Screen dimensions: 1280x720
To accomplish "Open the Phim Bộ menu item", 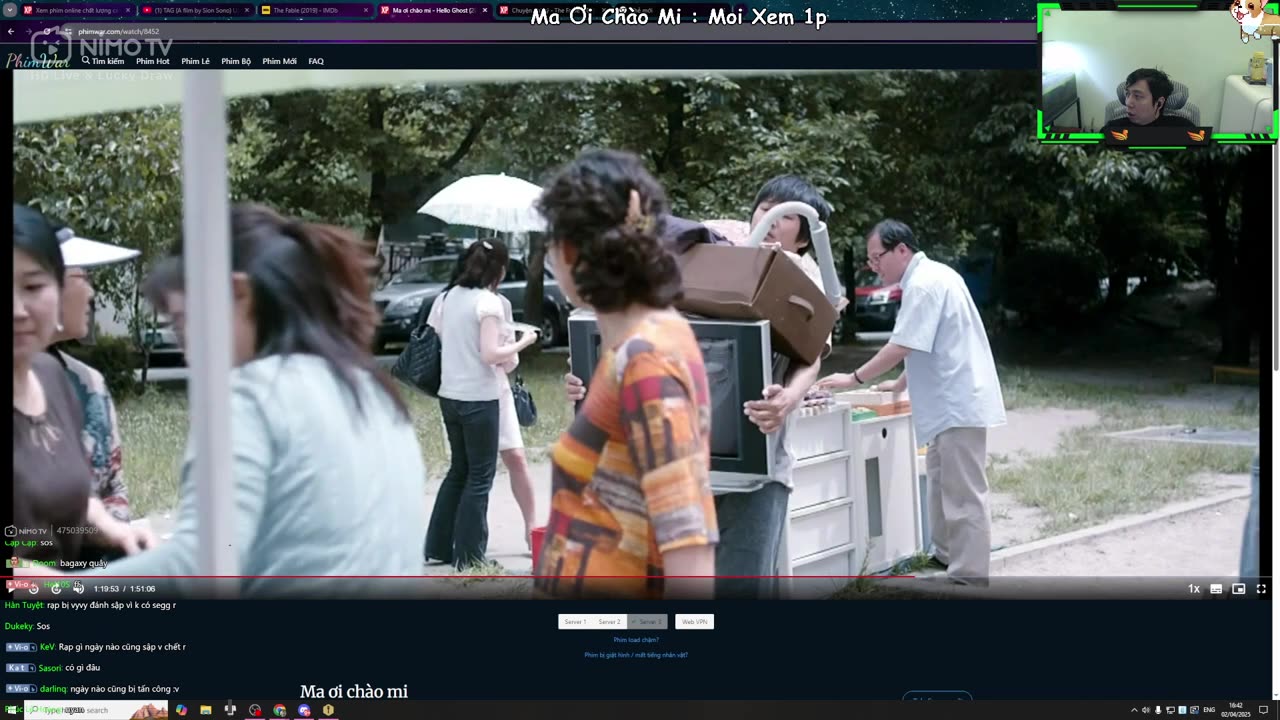I will (x=236, y=61).
